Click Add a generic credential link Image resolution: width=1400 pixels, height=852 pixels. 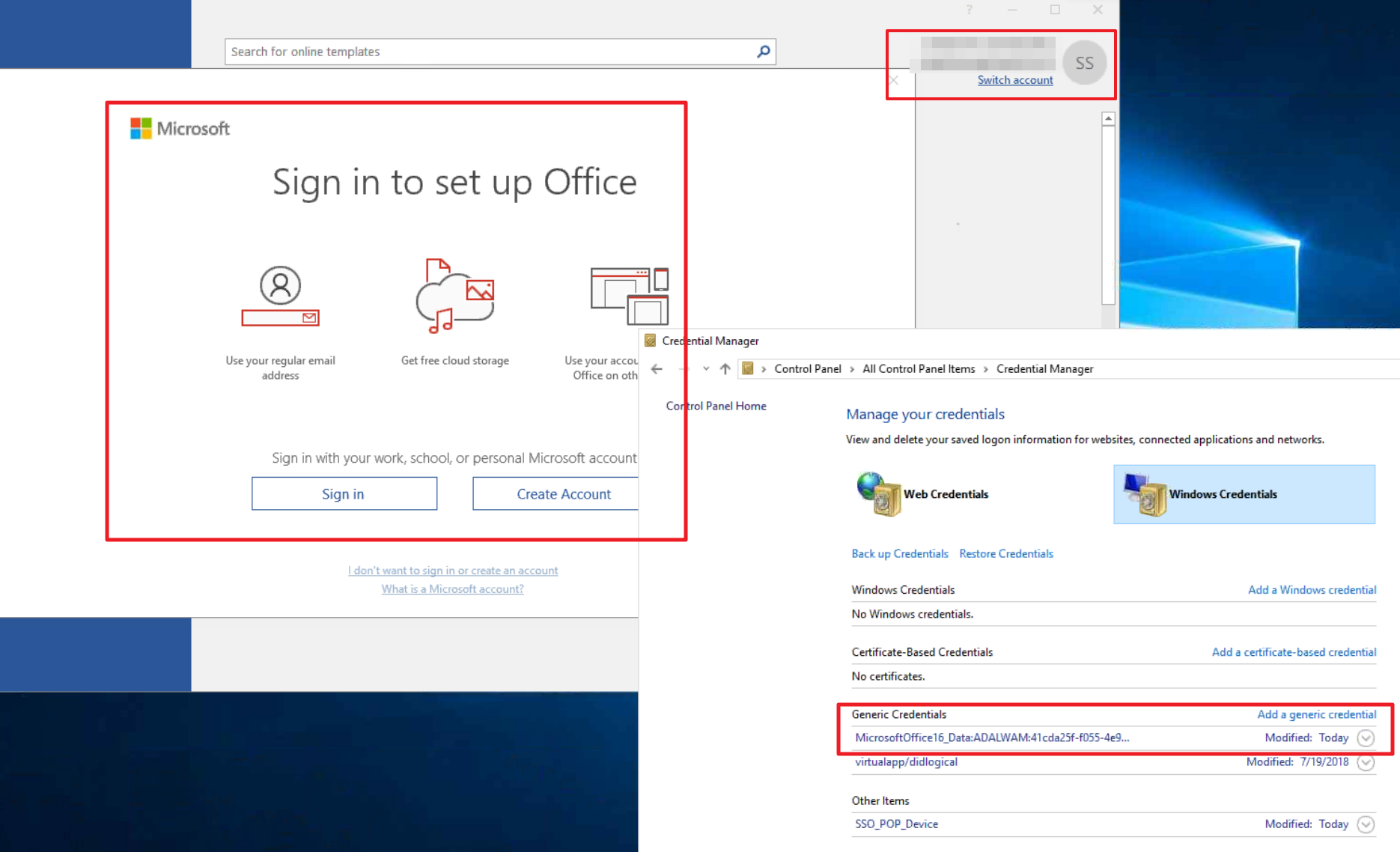click(1316, 714)
